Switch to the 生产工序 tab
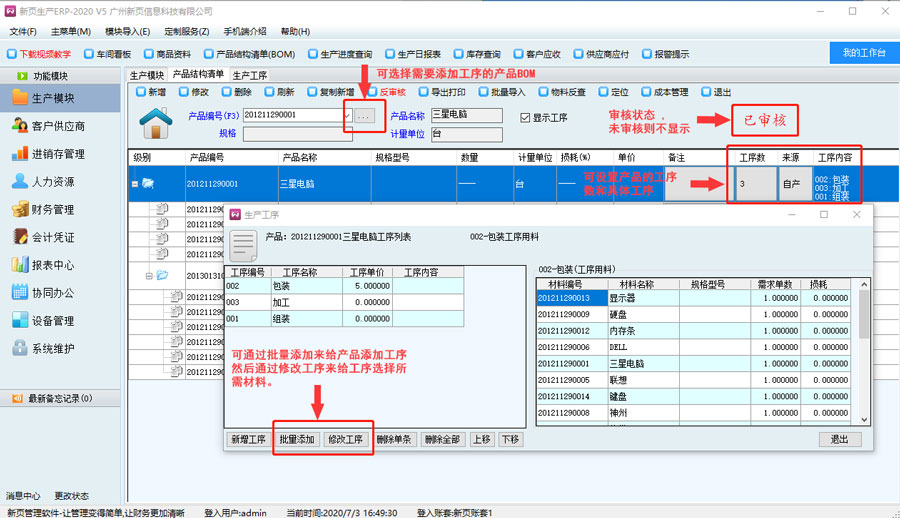900x518 pixels. point(250,75)
